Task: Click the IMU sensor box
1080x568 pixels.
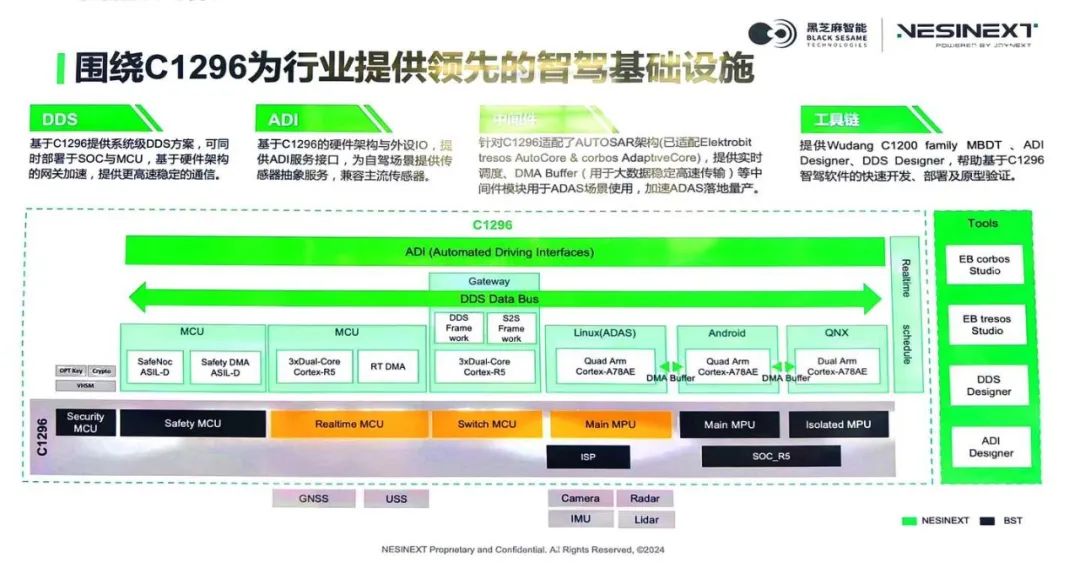Action: [x=580, y=519]
